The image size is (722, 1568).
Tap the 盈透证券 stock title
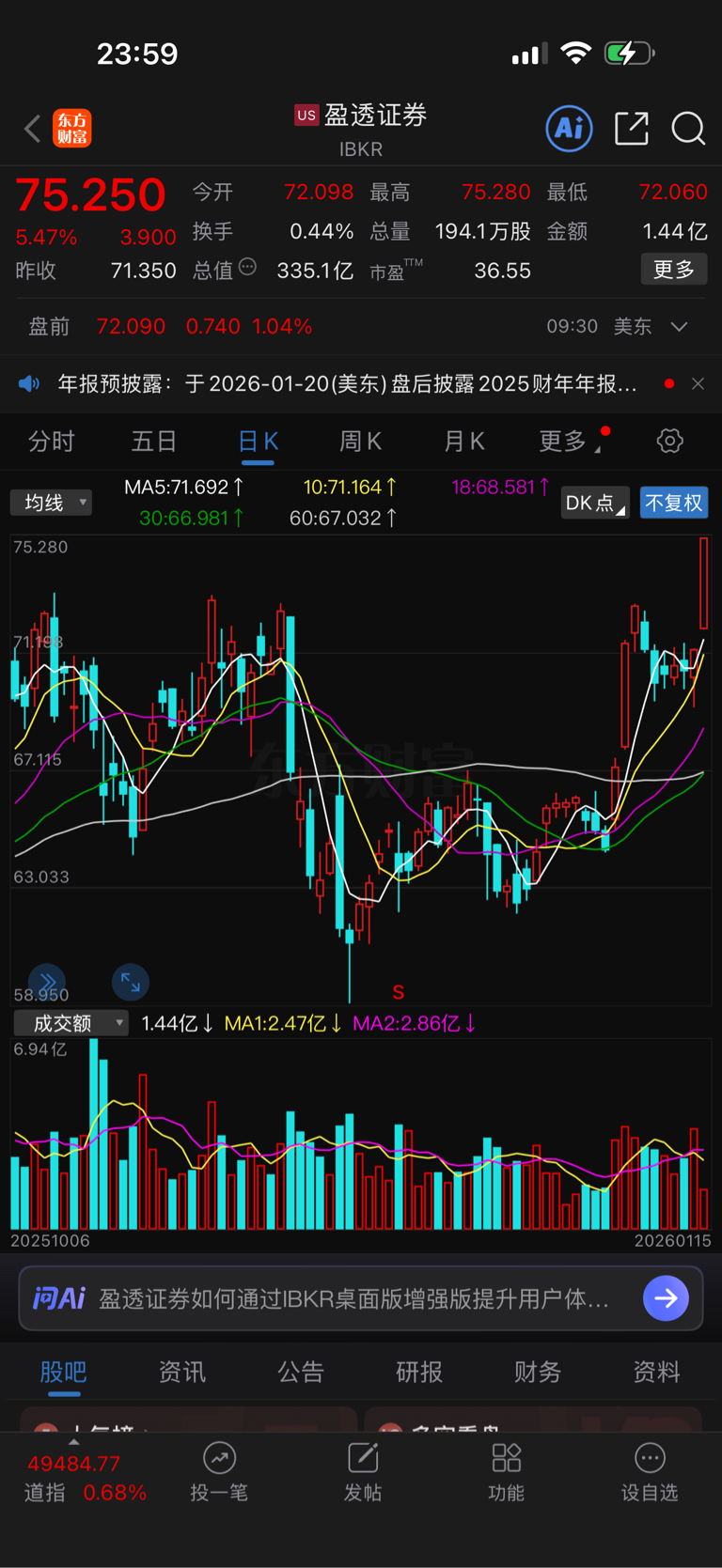tap(375, 115)
